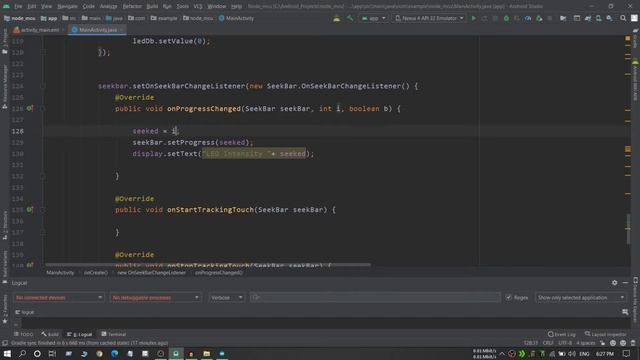Open the No connected devices dropdown

tap(59, 297)
